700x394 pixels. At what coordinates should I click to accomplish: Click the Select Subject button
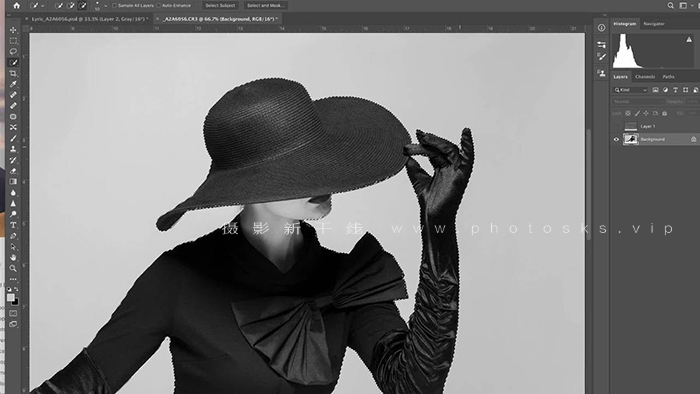pos(220,5)
